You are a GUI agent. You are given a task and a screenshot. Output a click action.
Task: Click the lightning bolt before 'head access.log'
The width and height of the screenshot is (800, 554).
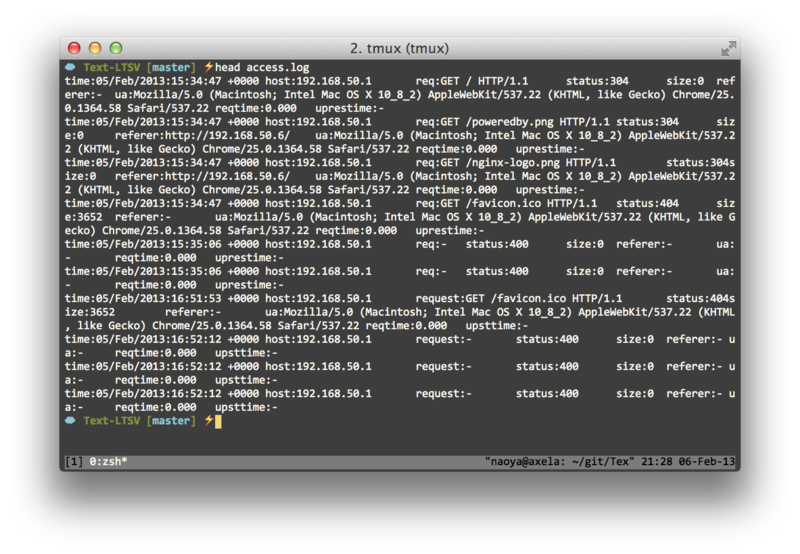point(209,67)
